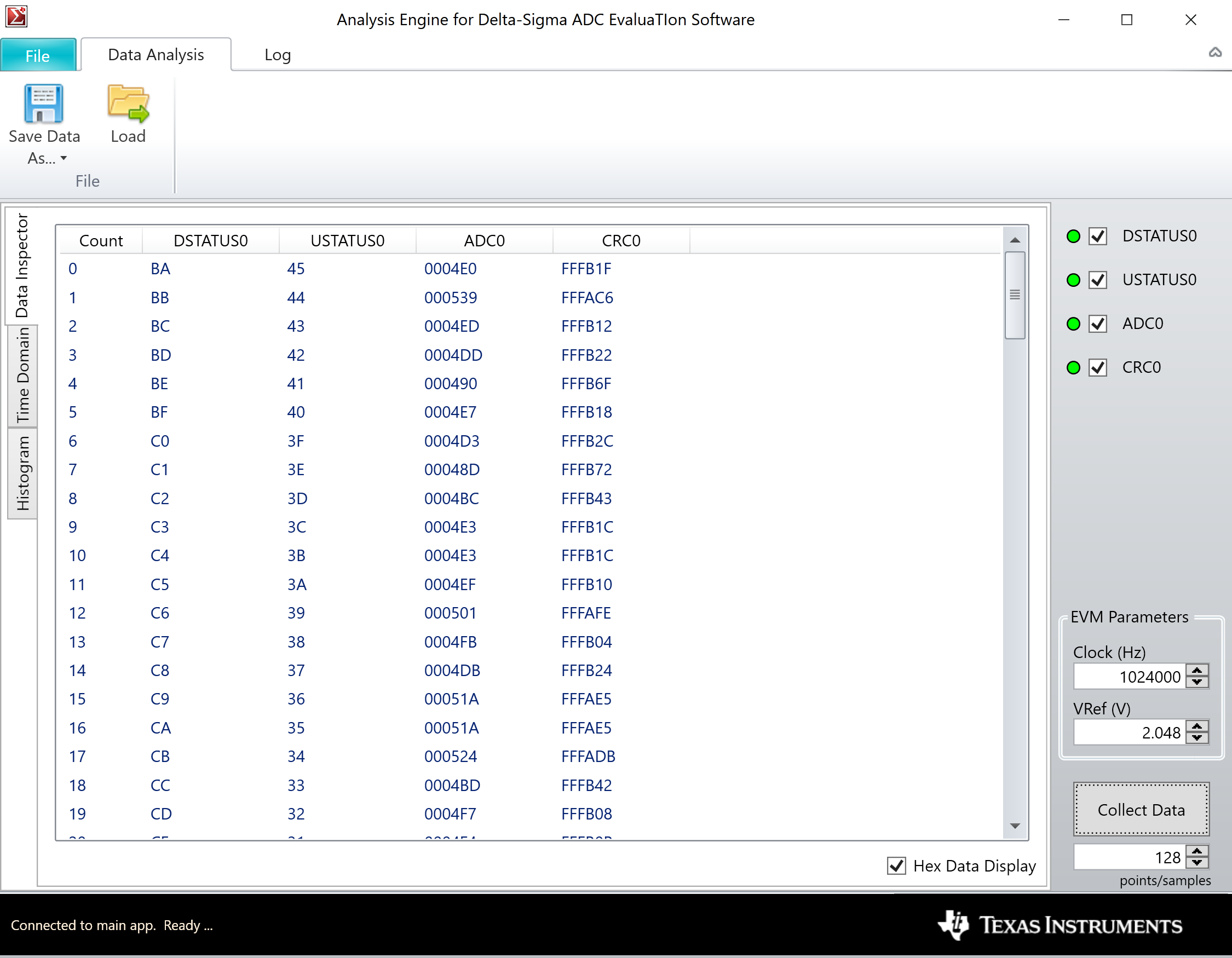Open the Save Data As dropdown arrow
This screenshot has height=958, width=1232.
(64, 158)
